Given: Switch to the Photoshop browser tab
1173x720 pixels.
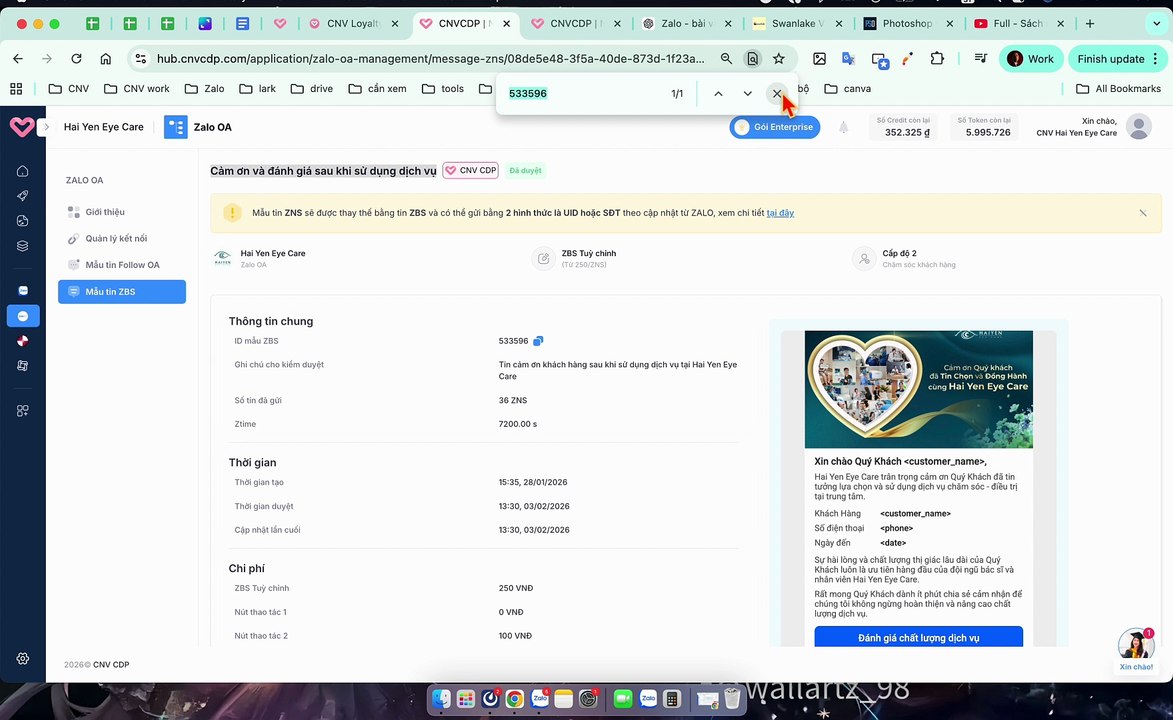Looking at the screenshot, I should (x=907, y=23).
